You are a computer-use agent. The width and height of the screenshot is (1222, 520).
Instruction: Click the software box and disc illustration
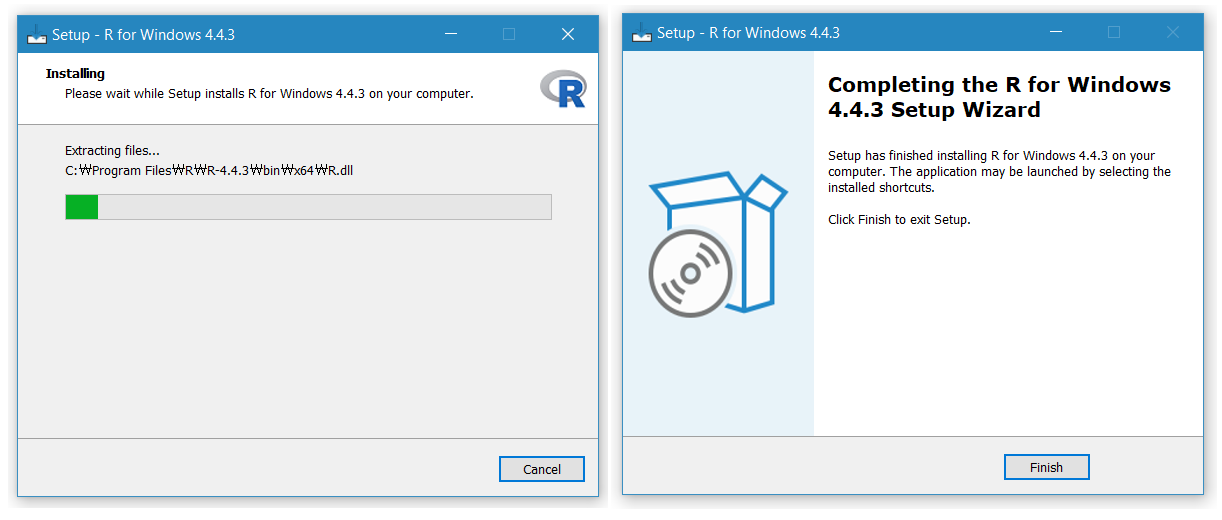pyautogui.click(x=717, y=243)
